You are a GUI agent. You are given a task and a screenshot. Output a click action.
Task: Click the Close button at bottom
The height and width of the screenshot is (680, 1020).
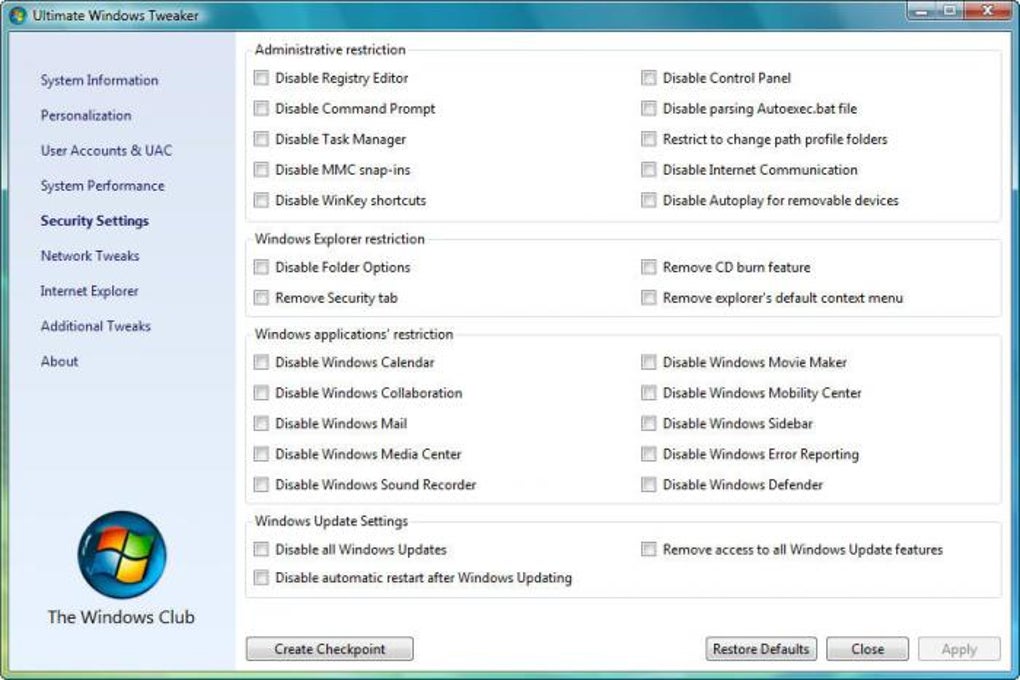tap(867, 649)
